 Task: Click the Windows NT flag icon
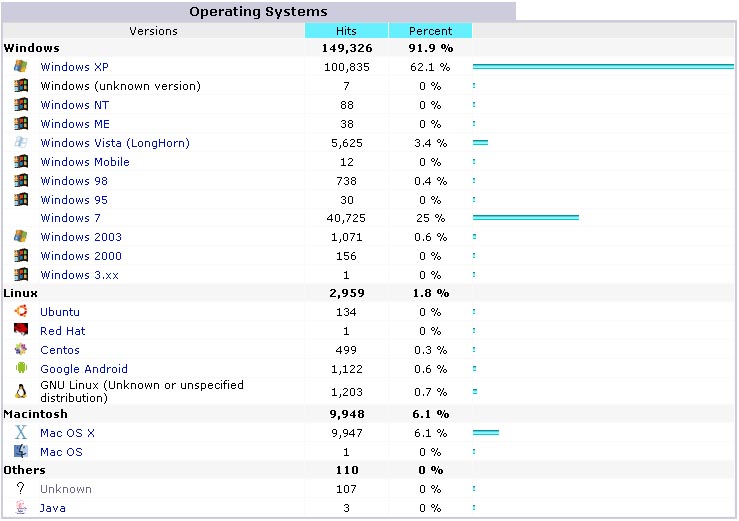(x=21, y=104)
